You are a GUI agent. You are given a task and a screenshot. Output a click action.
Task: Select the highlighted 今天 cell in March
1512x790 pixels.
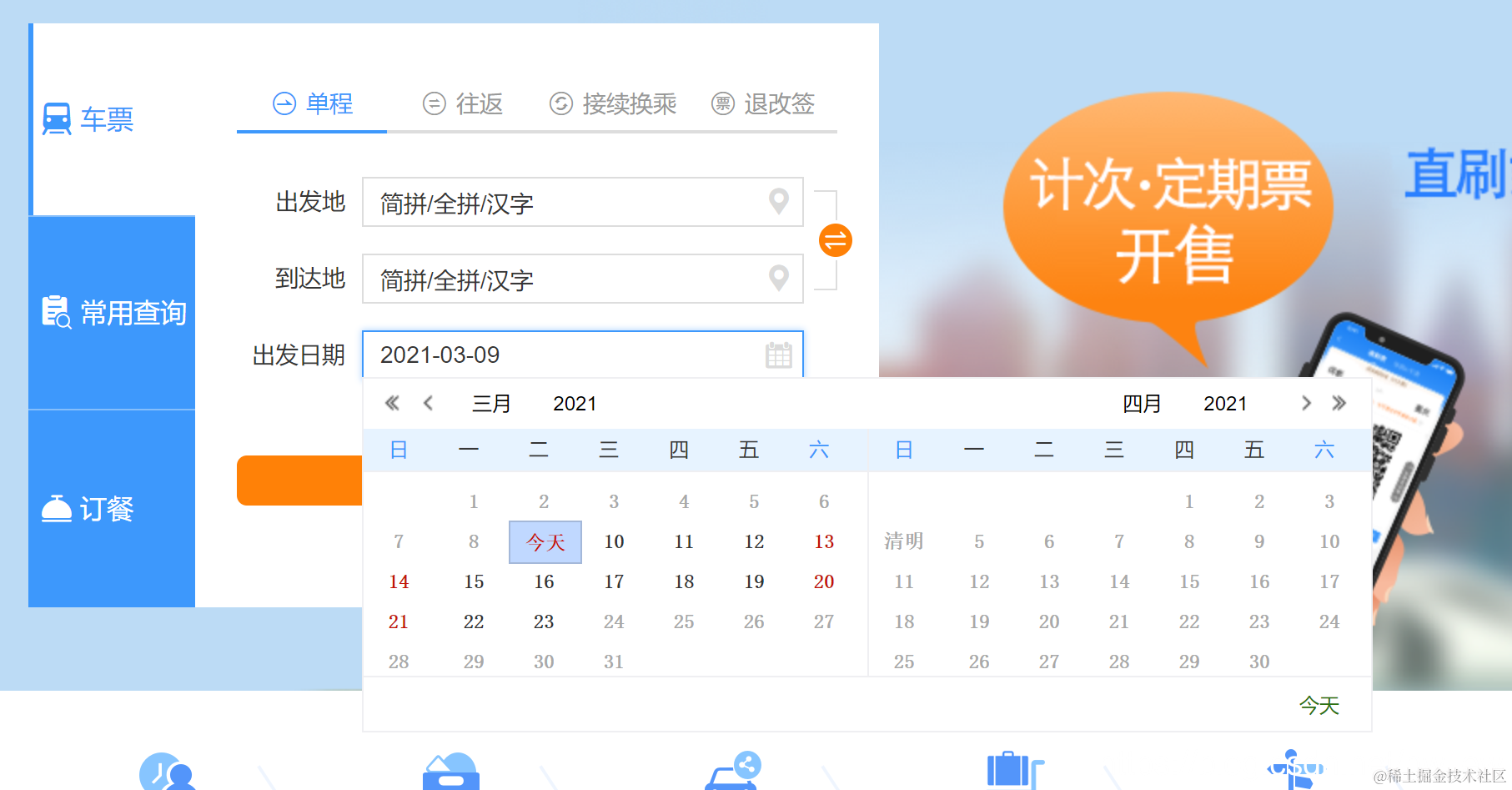click(545, 541)
